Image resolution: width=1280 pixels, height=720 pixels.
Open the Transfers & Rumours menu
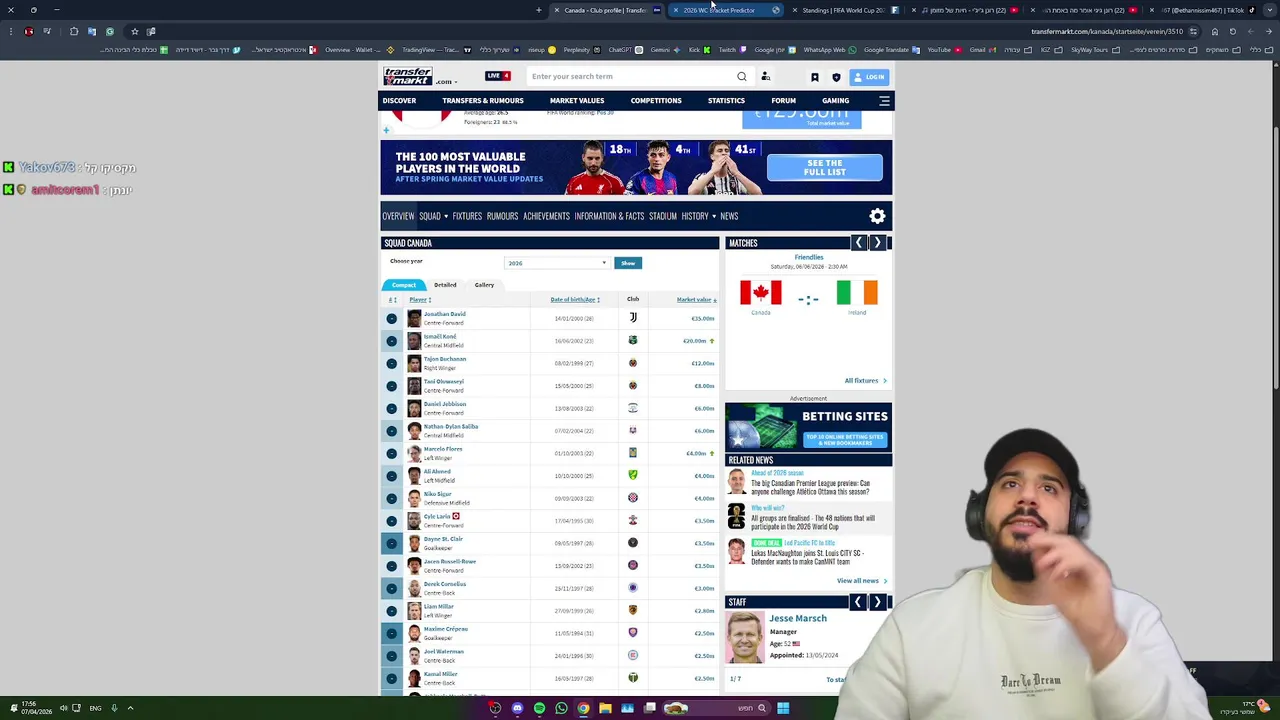pos(483,101)
